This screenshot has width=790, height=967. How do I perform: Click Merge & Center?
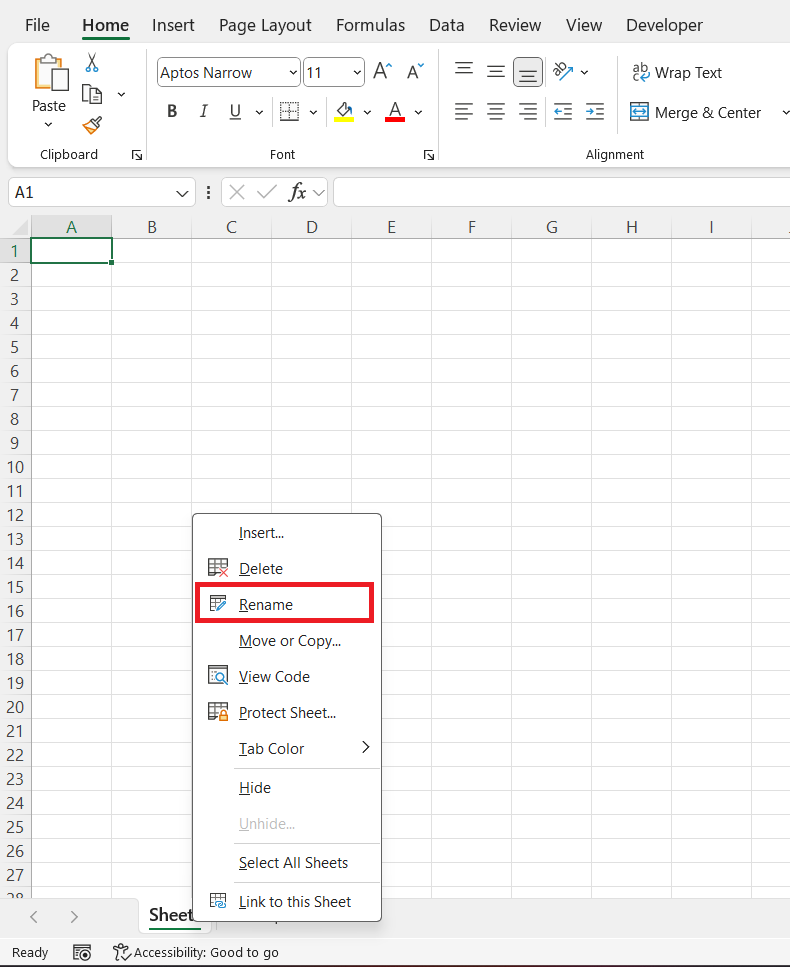[x=695, y=113]
